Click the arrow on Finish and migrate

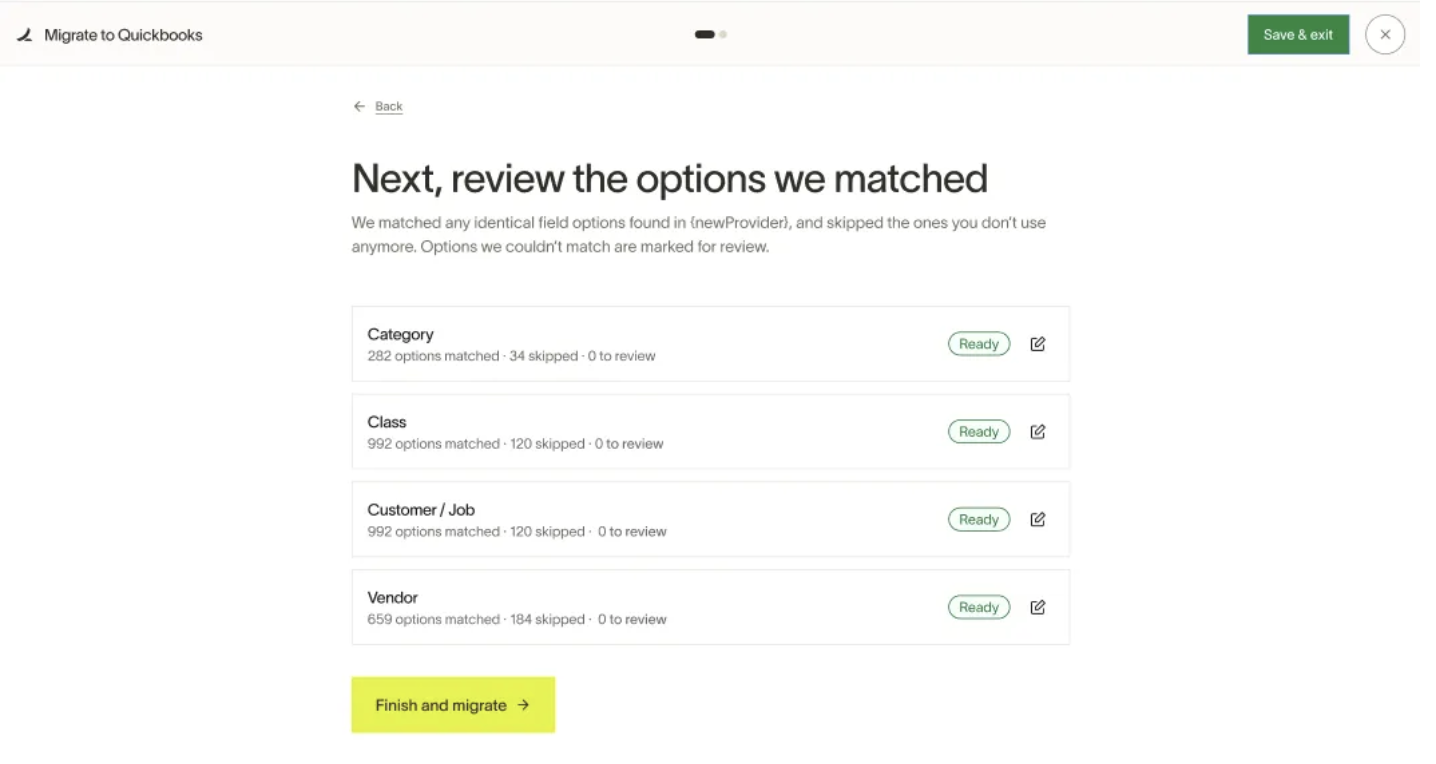pos(523,705)
